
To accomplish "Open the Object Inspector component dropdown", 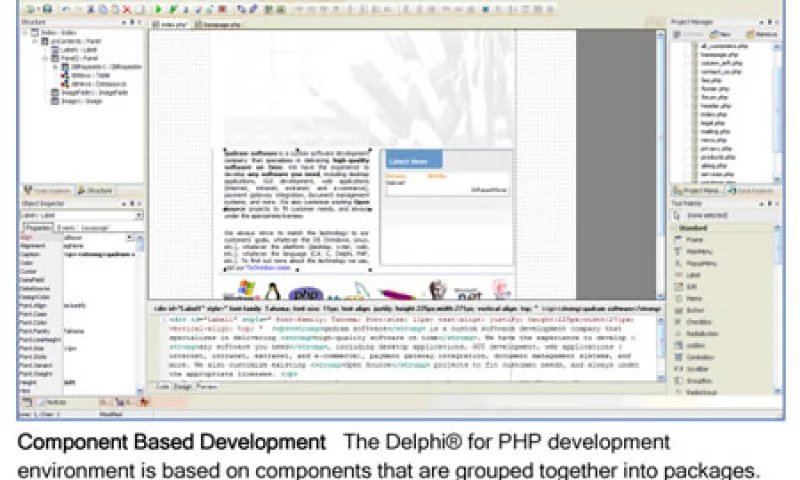I will pyautogui.click(x=138, y=215).
